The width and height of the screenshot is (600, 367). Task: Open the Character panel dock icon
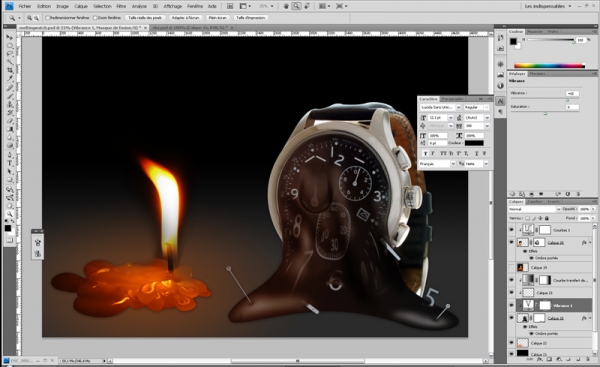tap(500, 101)
